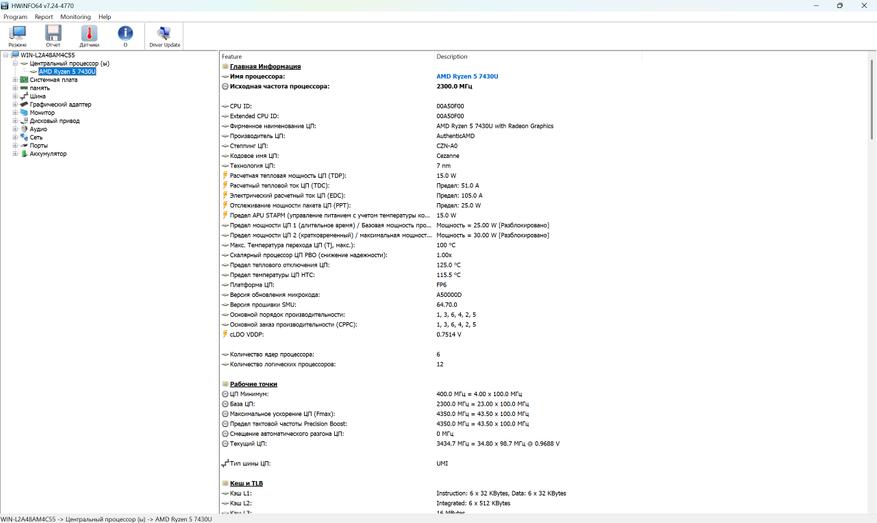Screen dimensions: 877x523
Task: Select the Центральный процессор(ы) tree label
Action: (x=69, y=63)
